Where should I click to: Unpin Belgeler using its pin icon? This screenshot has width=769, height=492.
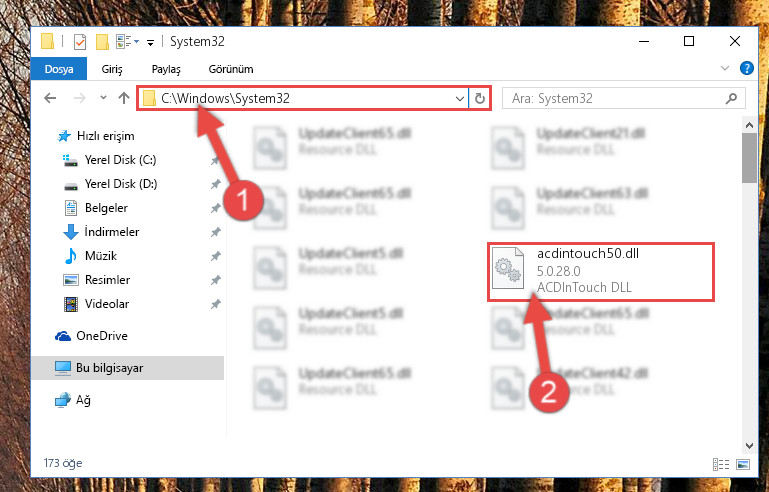[x=215, y=208]
